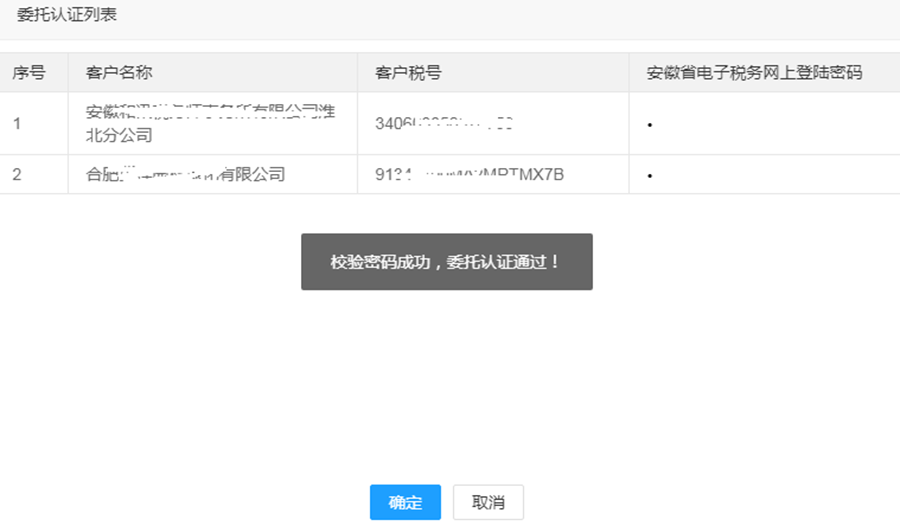Click the 委托认证列表 dialog title
Screen dimensions: 900x526
pyautogui.click(x=66, y=15)
